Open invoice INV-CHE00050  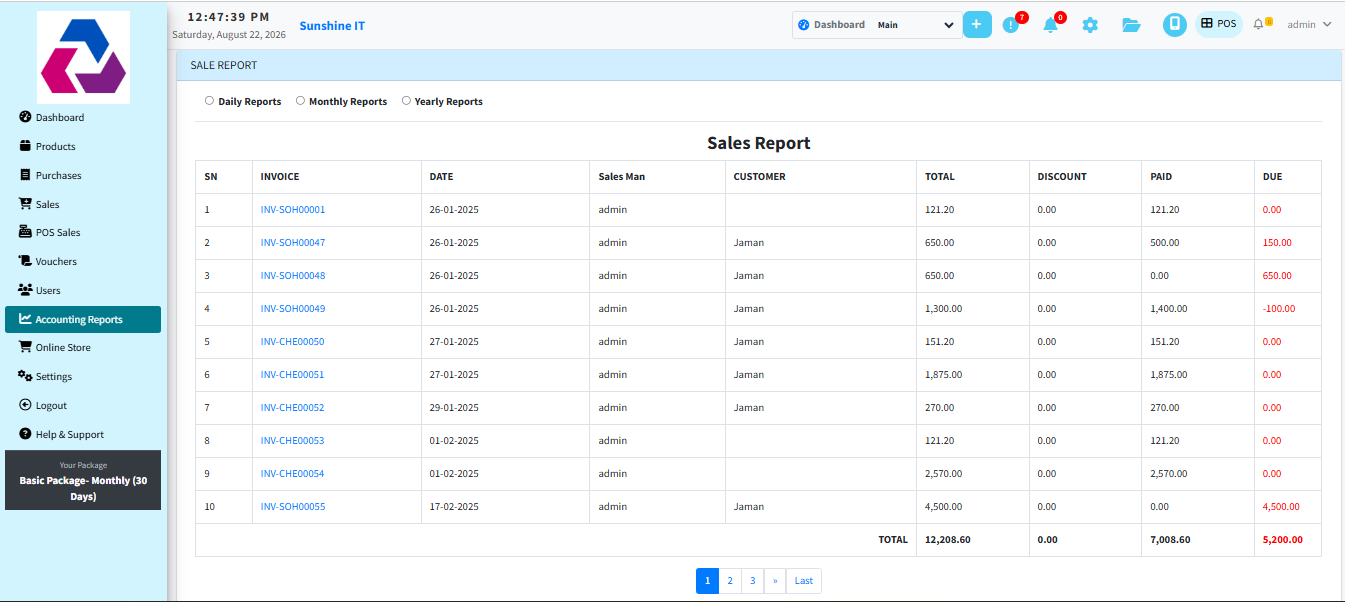pyautogui.click(x=293, y=342)
